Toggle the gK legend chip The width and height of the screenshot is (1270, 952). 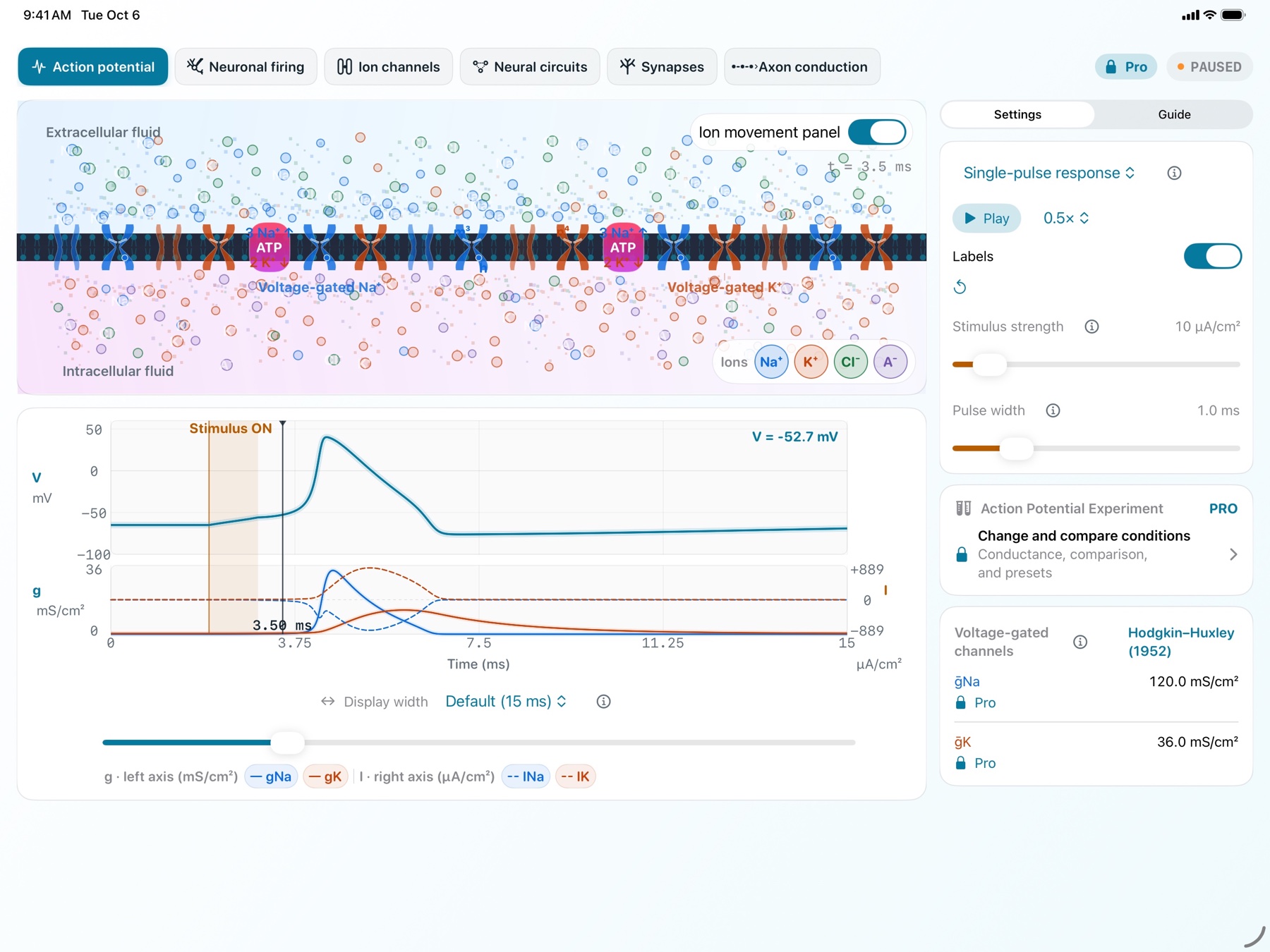(x=325, y=776)
